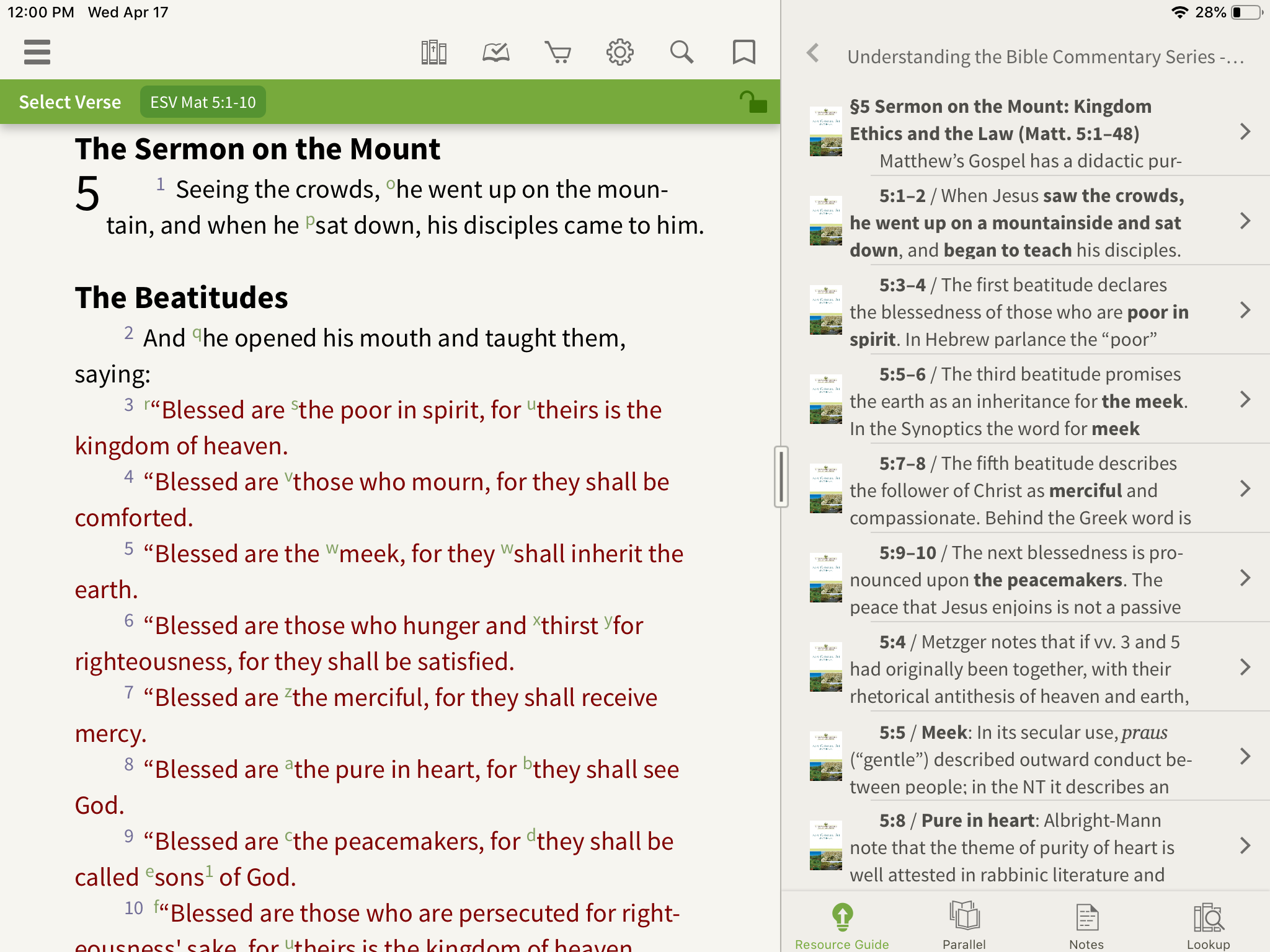The height and width of the screenshot is (952, 1270).
Task: Tap book cover thumbnail for 5:9–10 entry
Action: tap(825, 578)
